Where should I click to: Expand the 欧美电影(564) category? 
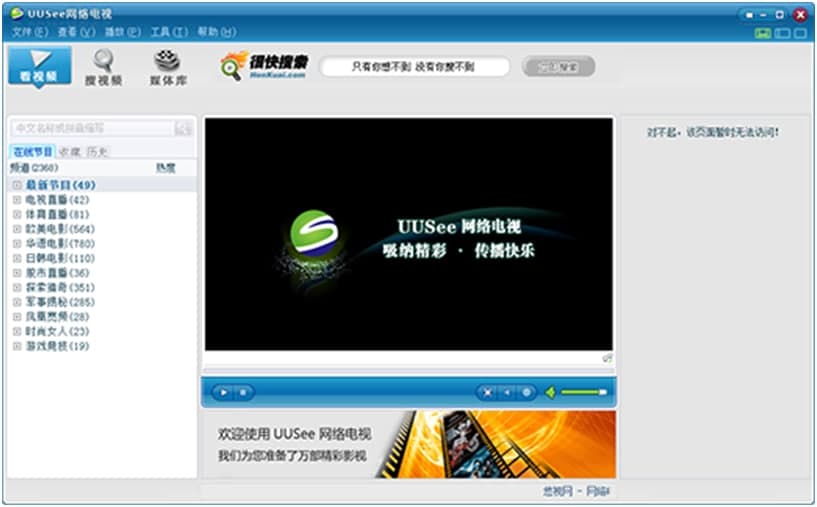point(17,229)
